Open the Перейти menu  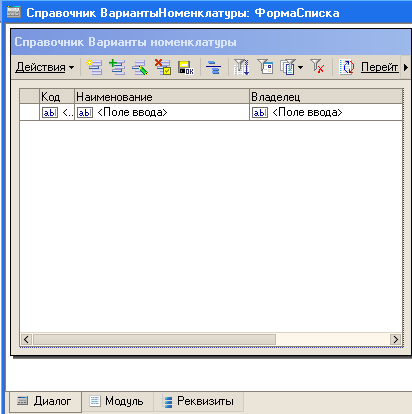click(x=380, y=67)
